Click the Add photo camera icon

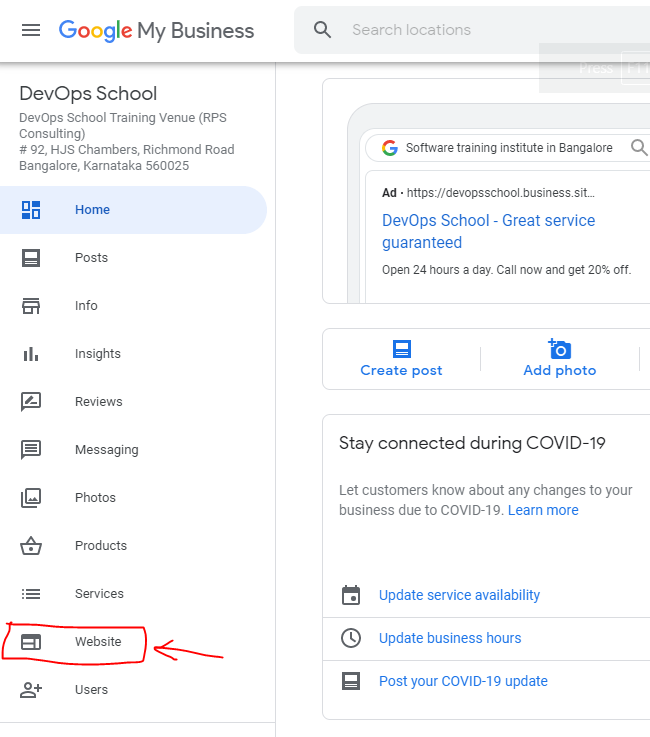(x=559, y=349)
